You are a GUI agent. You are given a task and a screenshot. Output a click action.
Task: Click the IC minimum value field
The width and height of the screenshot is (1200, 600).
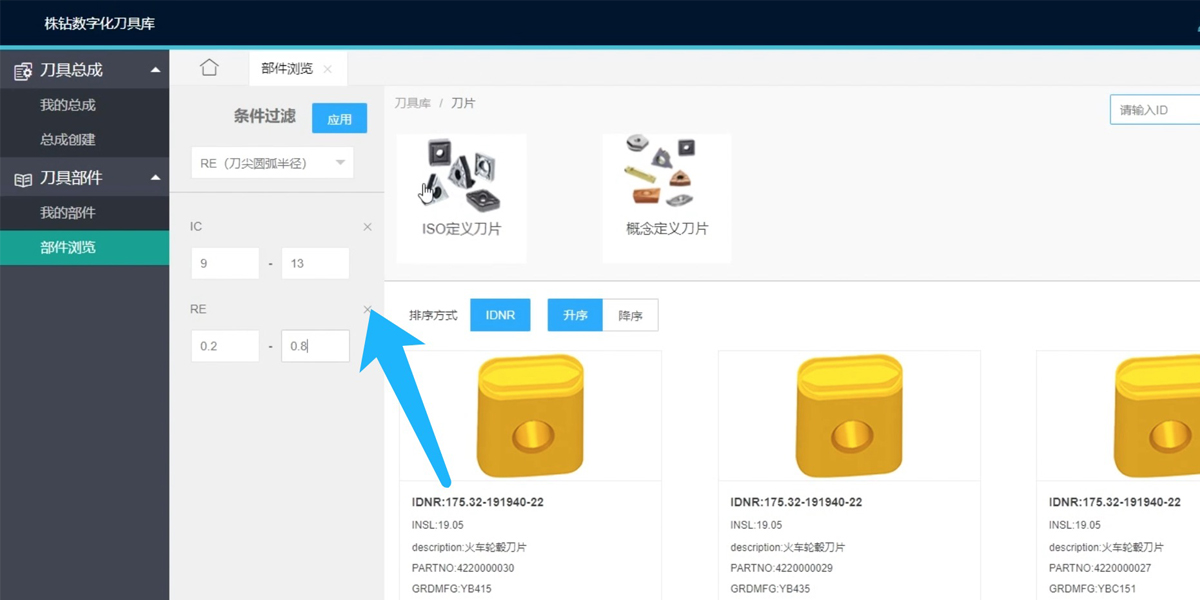click(x=225, y=264)
